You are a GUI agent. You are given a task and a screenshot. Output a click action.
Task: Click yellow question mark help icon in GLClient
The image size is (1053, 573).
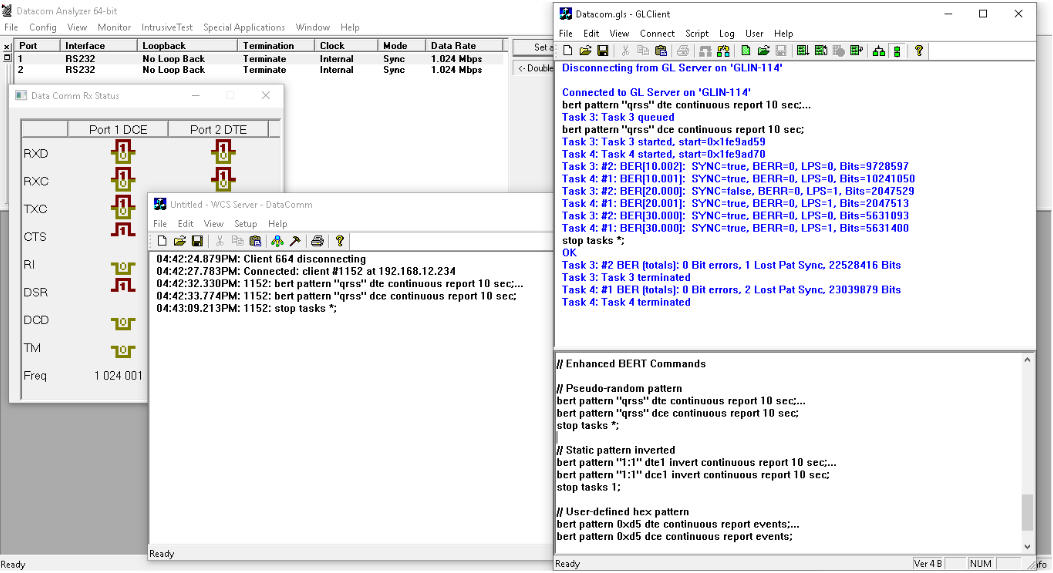pos(919,51)
